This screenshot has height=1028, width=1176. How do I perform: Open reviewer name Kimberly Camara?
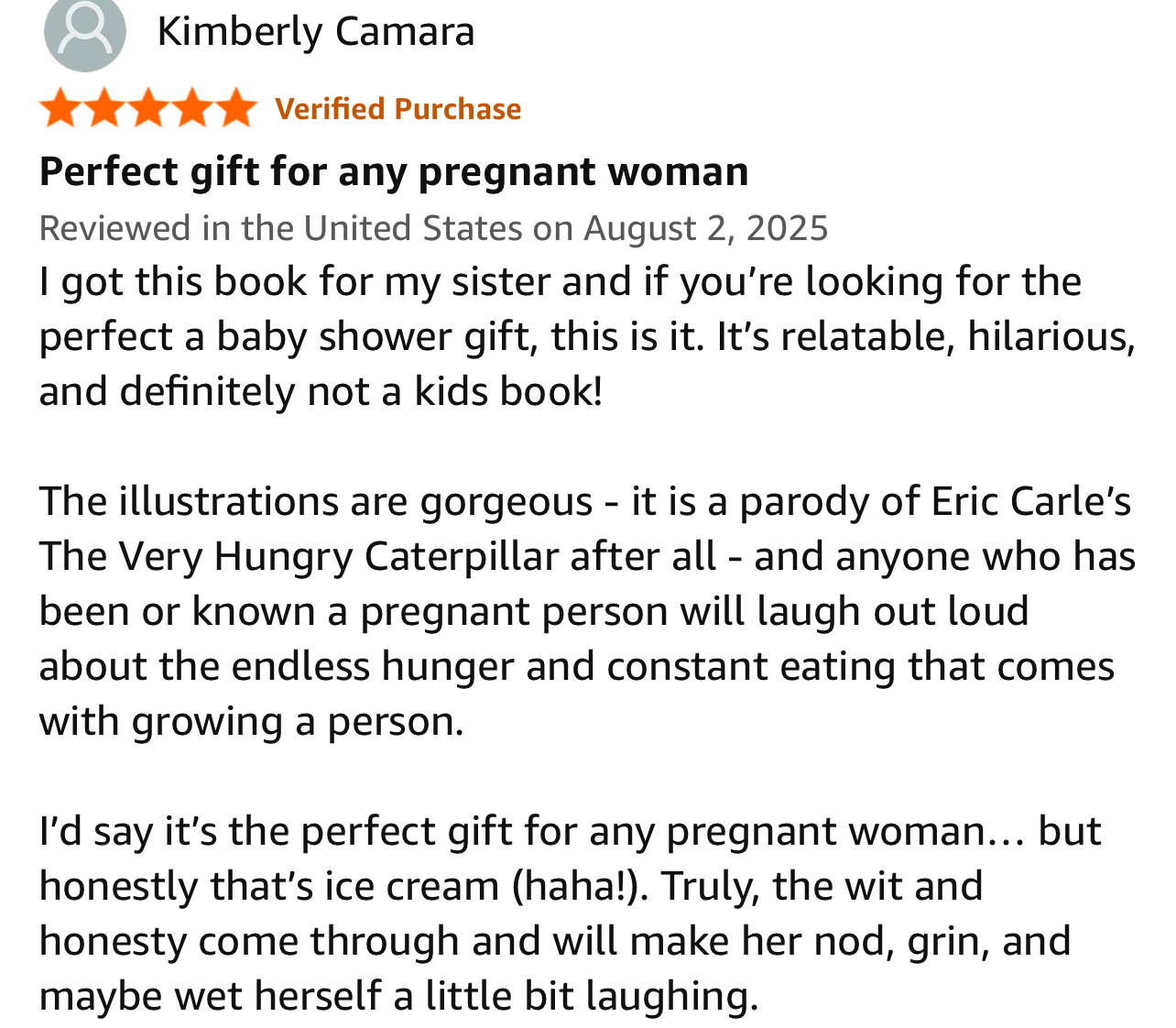tap(315, 32)
